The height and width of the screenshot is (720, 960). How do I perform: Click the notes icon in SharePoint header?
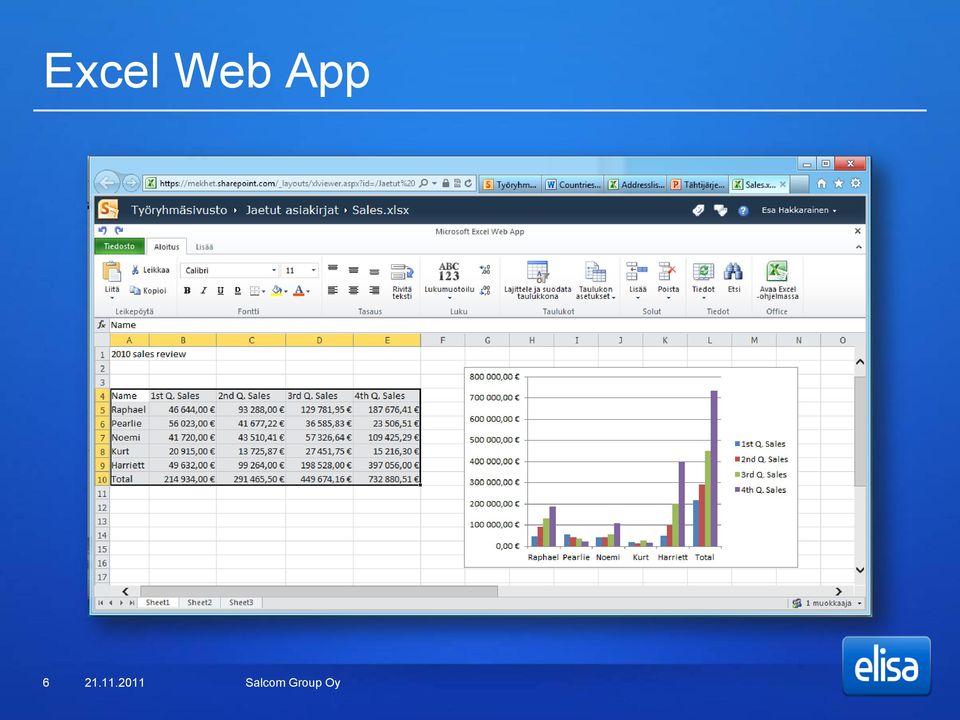(x=721, y=211)
